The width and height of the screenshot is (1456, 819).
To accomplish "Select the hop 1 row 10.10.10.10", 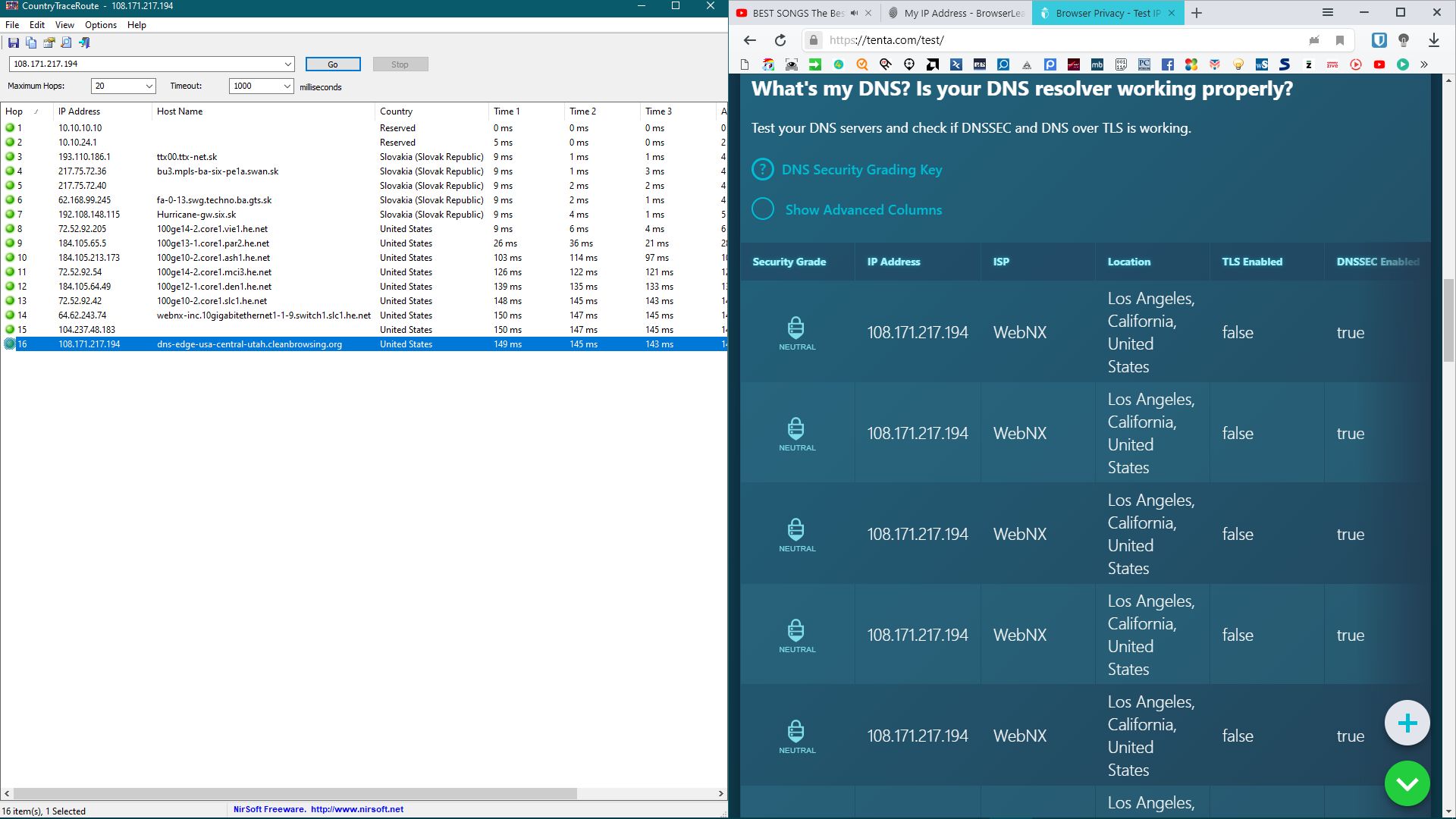I will [x=364, y=128].
